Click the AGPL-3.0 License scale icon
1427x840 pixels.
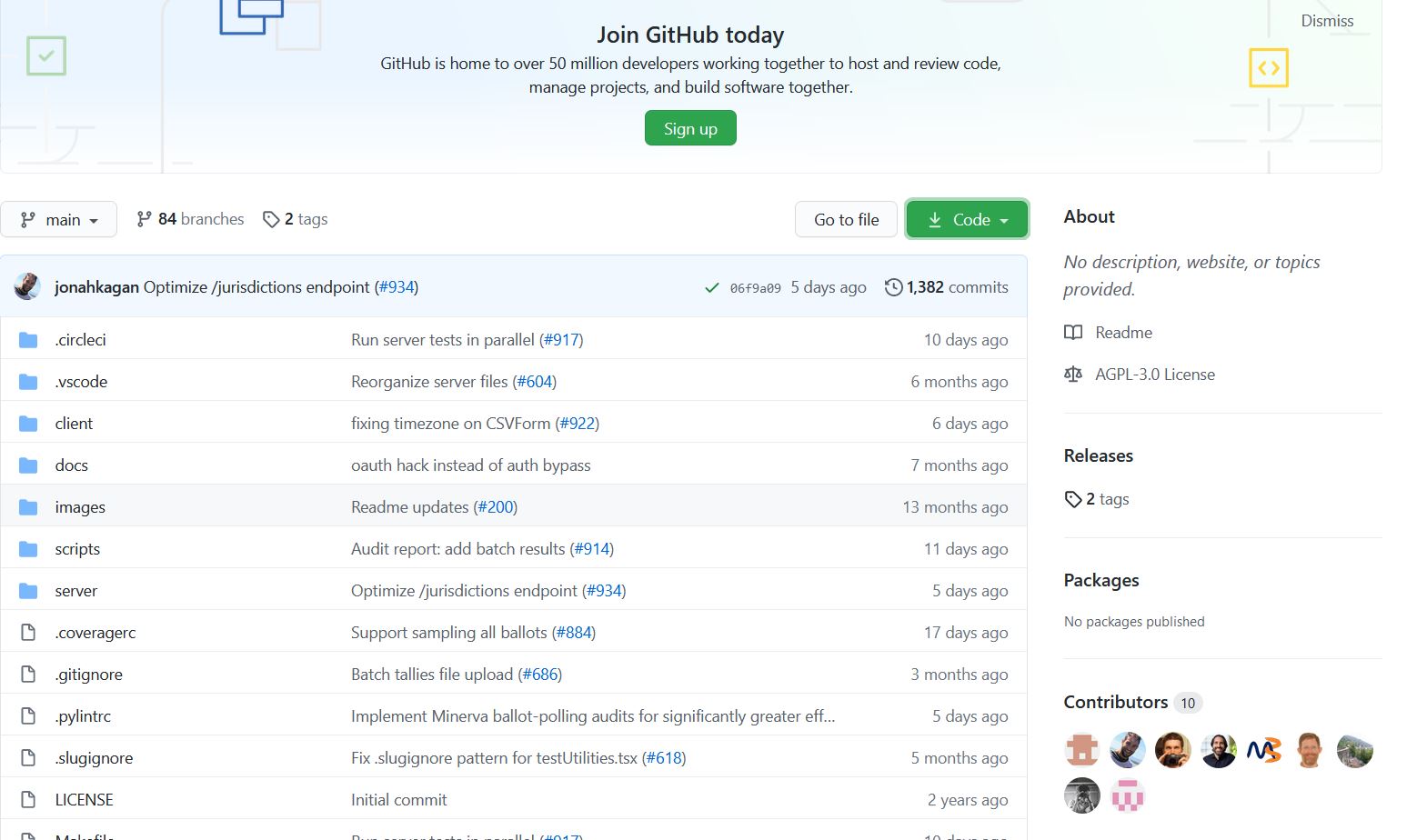pyautogui.click(x=1073, y=375)
